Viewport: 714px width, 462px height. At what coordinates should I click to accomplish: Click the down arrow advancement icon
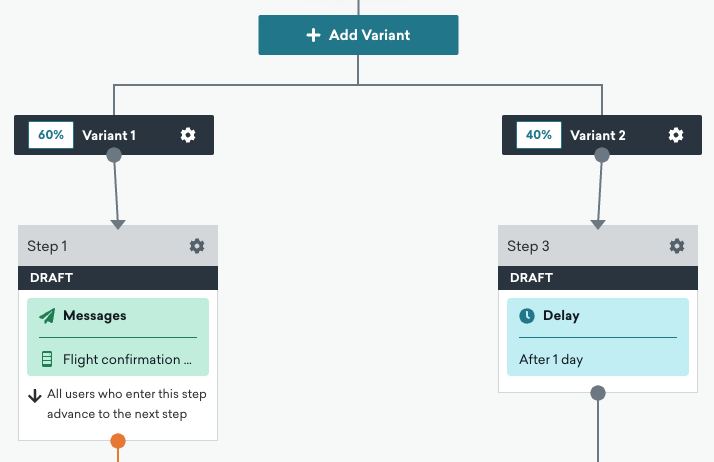coord(35,396)
